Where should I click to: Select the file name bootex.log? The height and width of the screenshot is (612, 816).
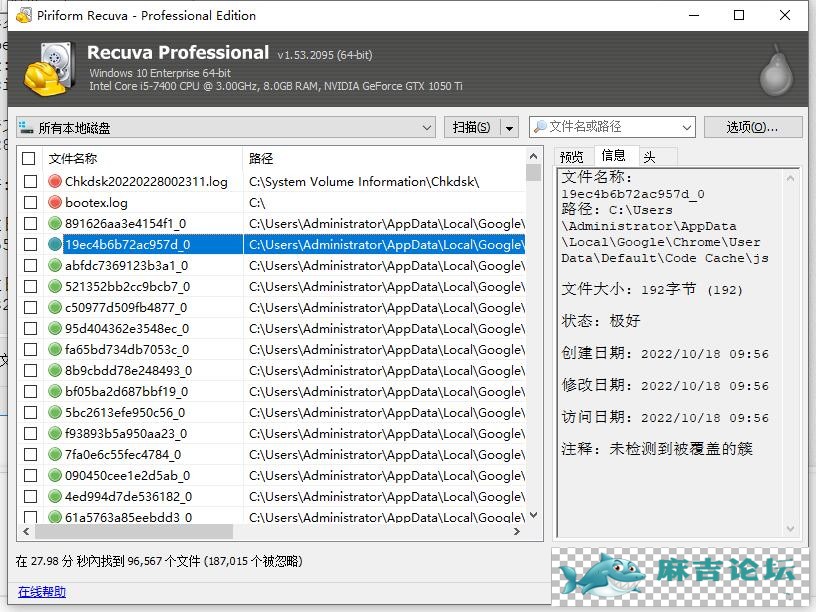point(96,202)
